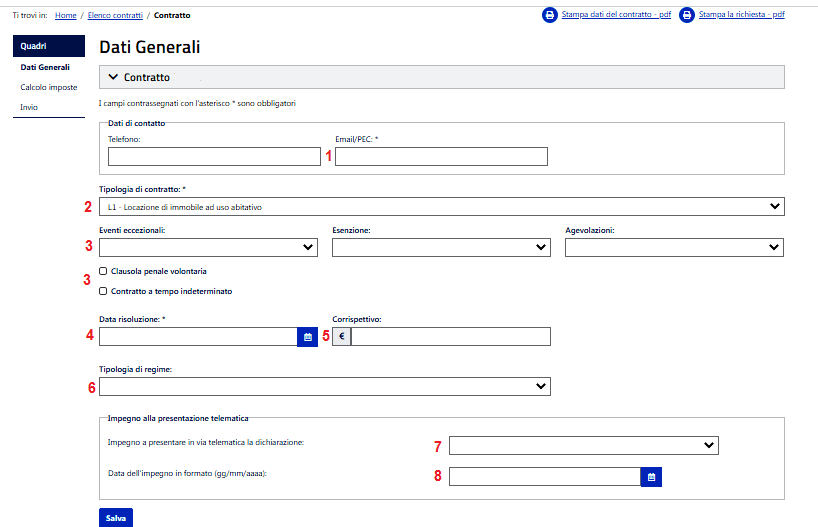Open calendar picker for Data risoluzione
The image size is (818, 527).
(308, 337)
